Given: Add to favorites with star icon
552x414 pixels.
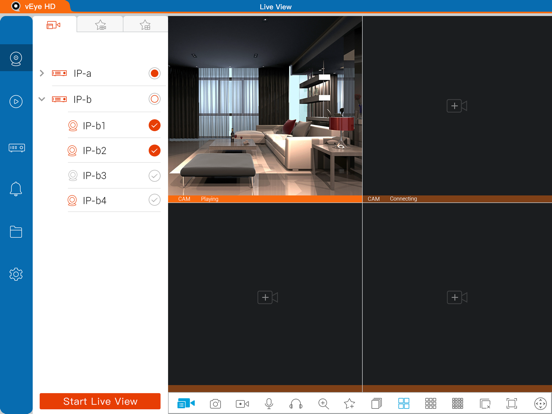Looking at the screenshot, I should coord(349,403).
